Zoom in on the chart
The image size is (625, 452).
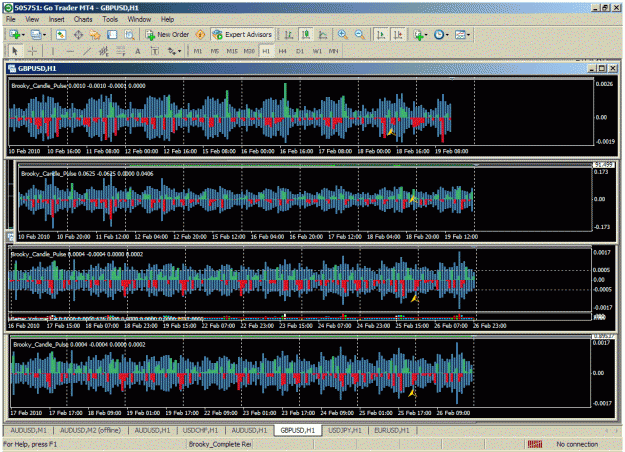(x=342, y=35)
